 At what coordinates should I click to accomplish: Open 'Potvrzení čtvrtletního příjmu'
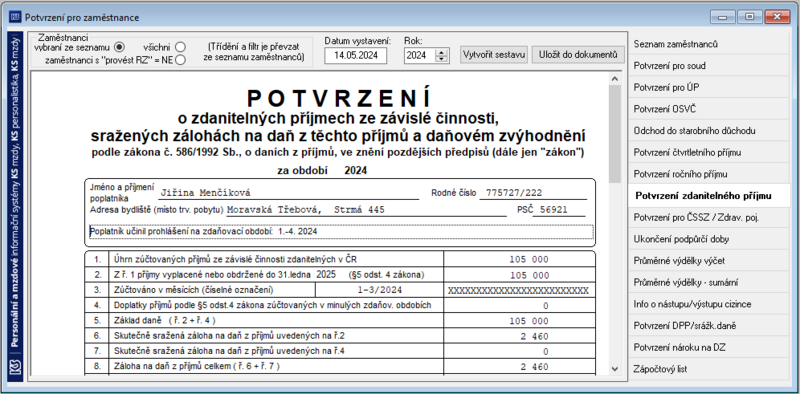click(709, 153)
